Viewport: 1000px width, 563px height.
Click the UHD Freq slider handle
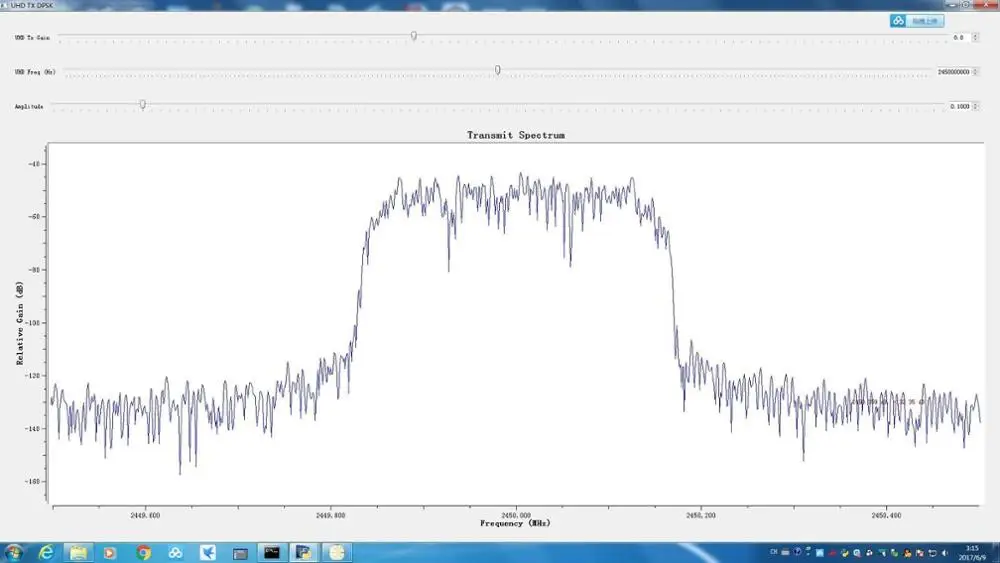497,70
